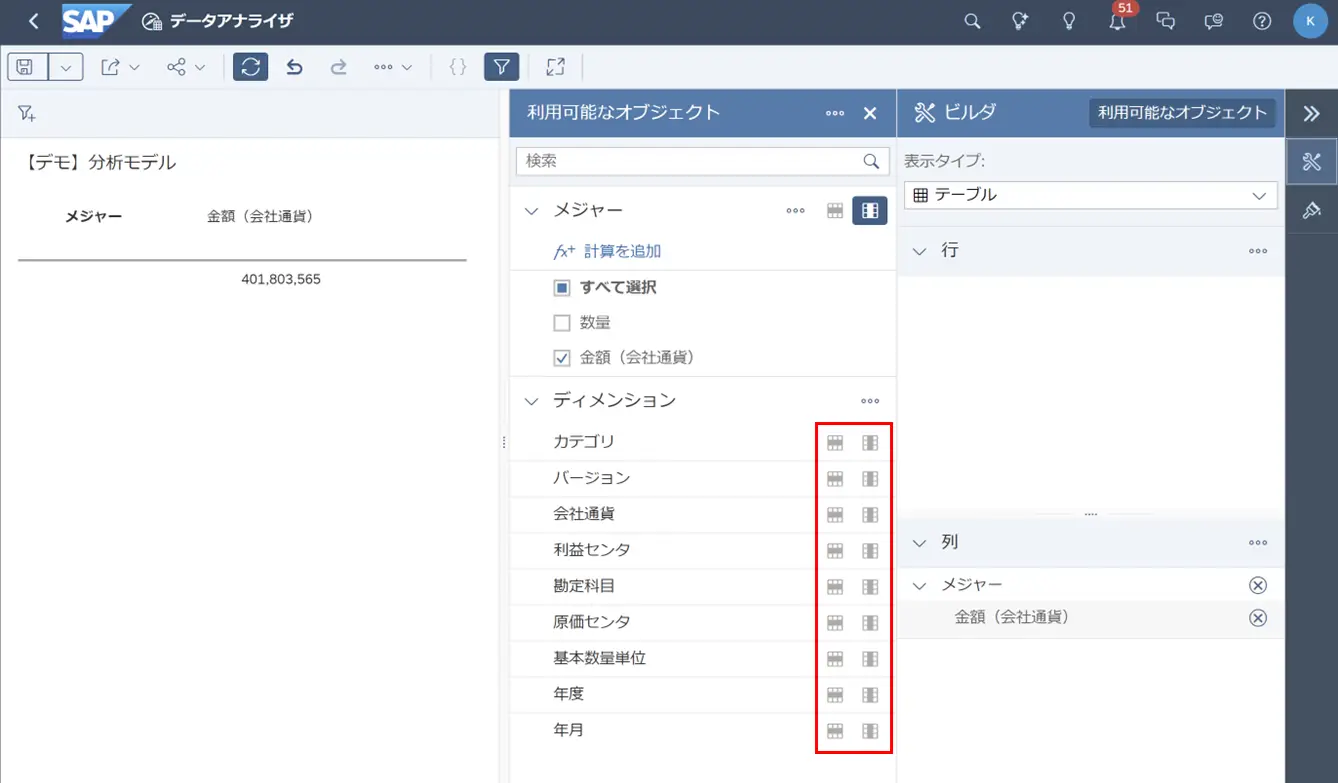Switch to the styling paintbrush tab
The width and height of the screenshot is (1338, 783).
point(1312,210)
